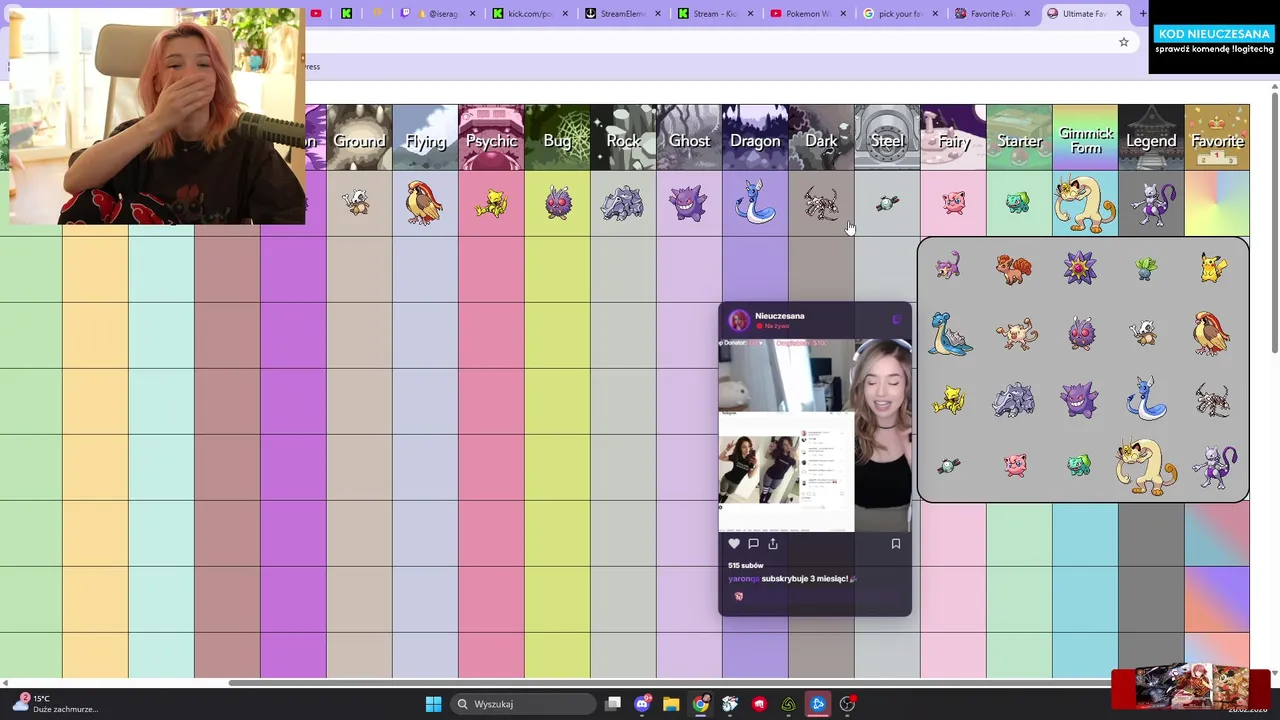Click the Dragon column header
Screen dimensions: 1280x720
pos(755,137)
